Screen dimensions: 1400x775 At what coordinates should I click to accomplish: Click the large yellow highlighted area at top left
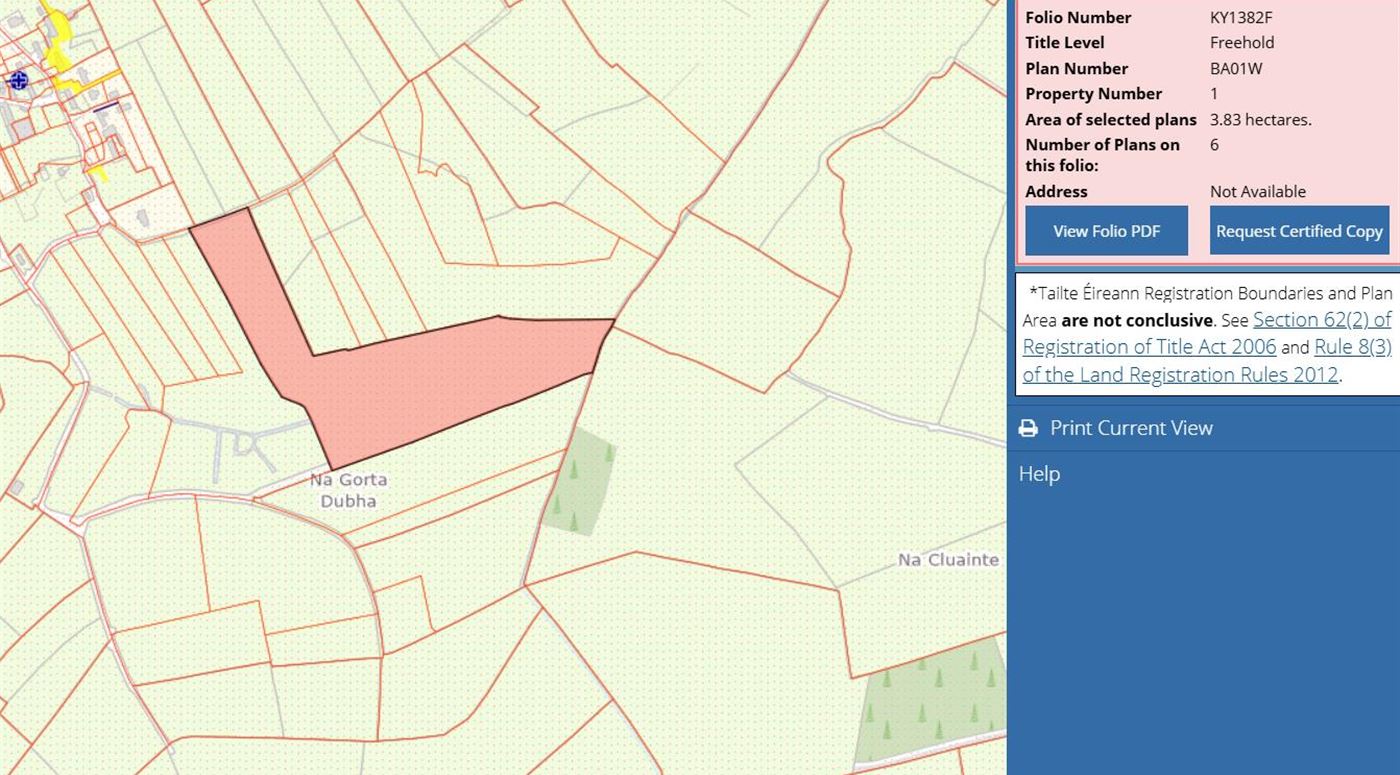(x=58, y=30)
